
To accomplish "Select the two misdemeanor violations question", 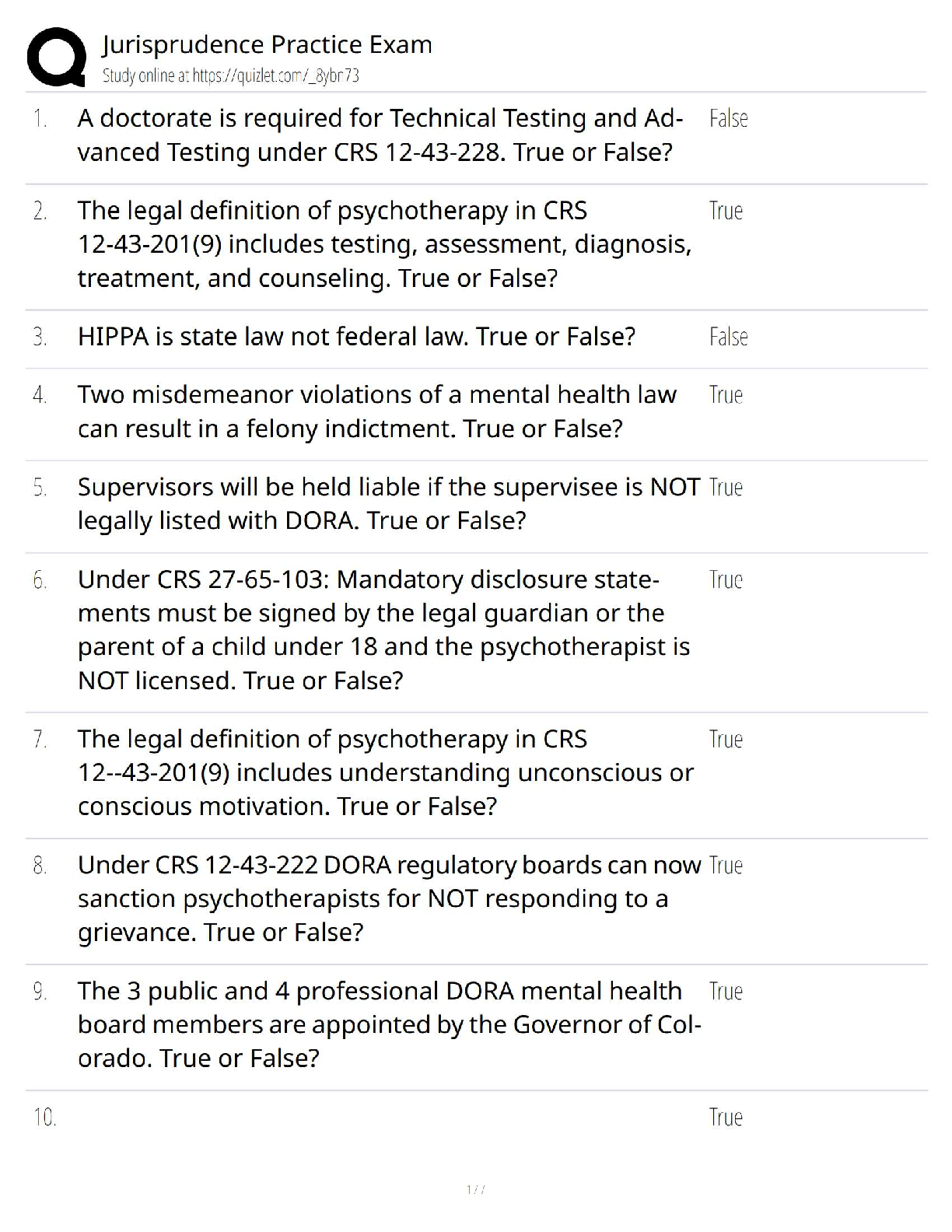I will coord(376,411).
